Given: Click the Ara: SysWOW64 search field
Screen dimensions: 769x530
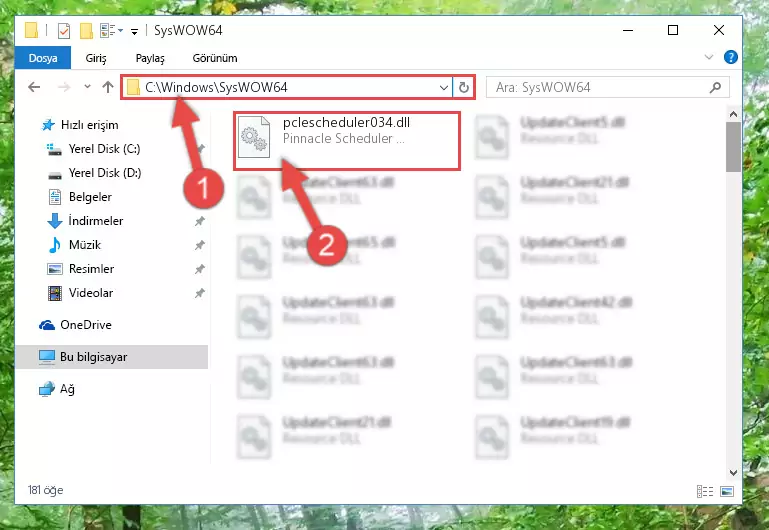Looking at the screenshot, I should click(607, 88).
